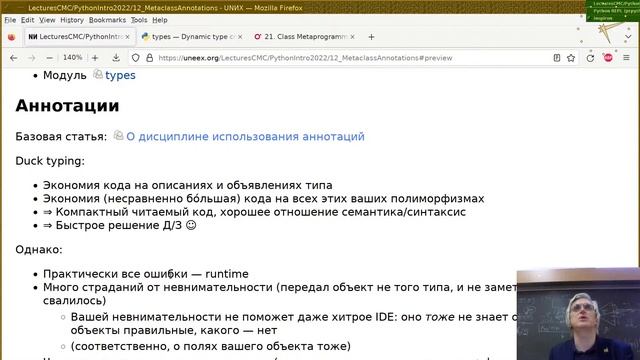View site security via the padlock icon
This screenshot has width=640, height=360.
[x=149, y=58]
